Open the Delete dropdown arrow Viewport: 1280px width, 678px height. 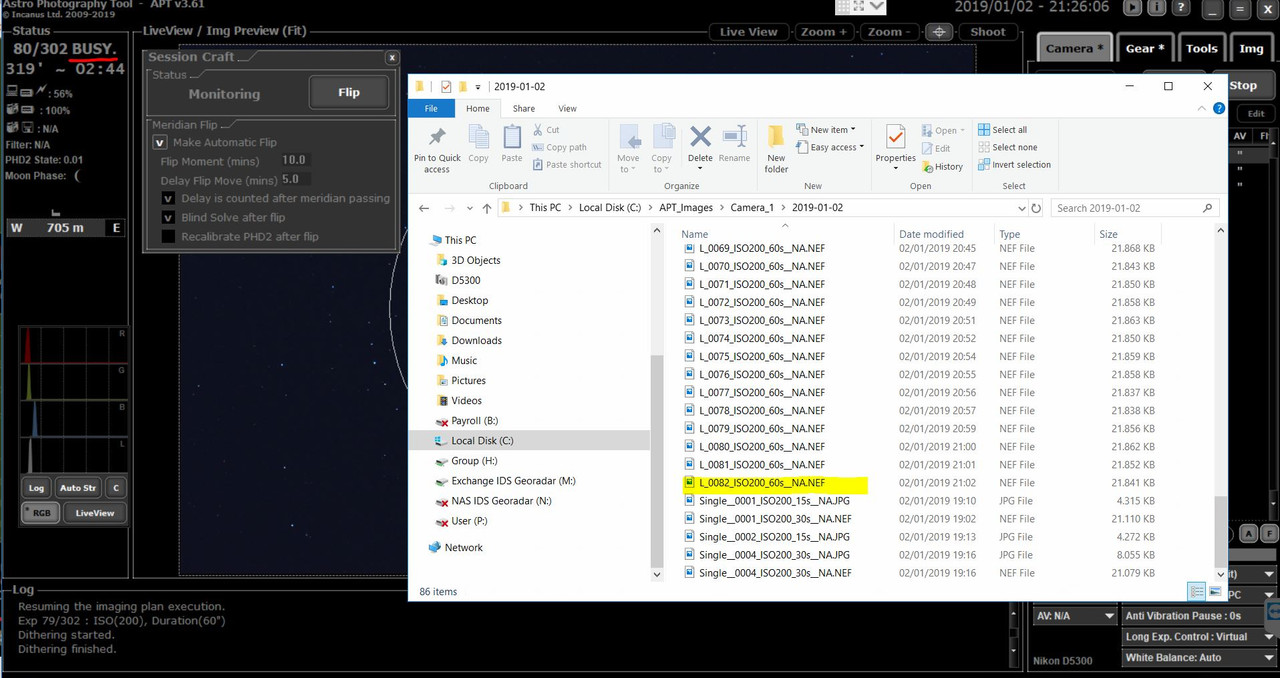click(x=700, y=169)
